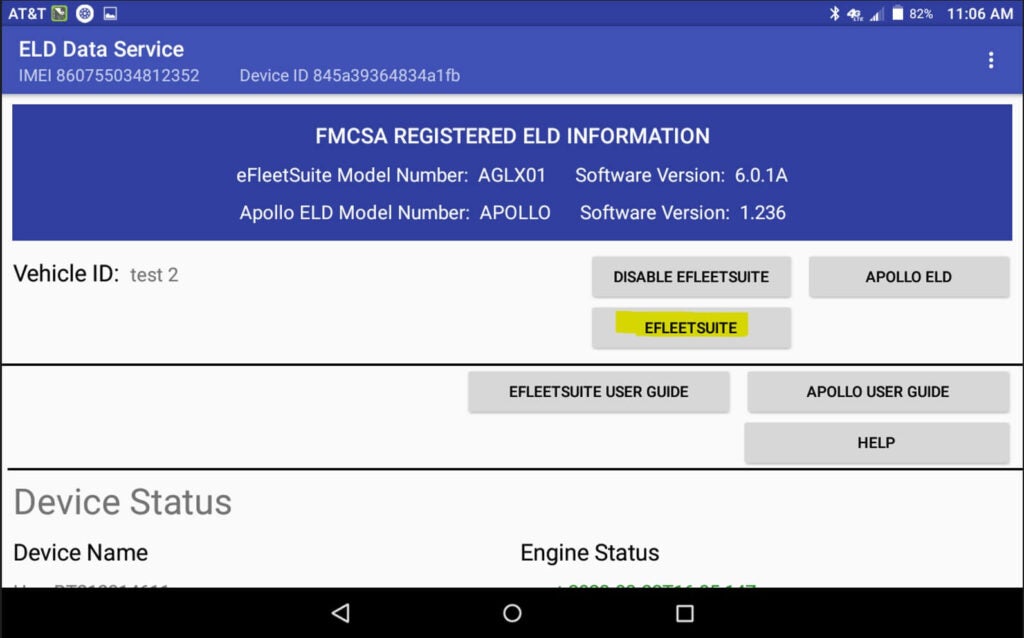Tap the Vehicle ID value test 2

154,275
